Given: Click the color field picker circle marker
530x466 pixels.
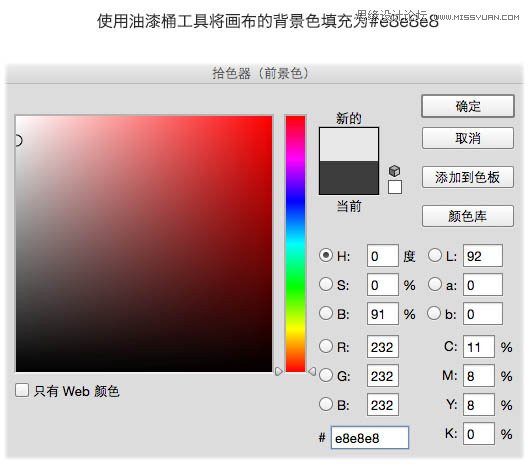Looking at the screenshot, I should click(x=18, y=140).
